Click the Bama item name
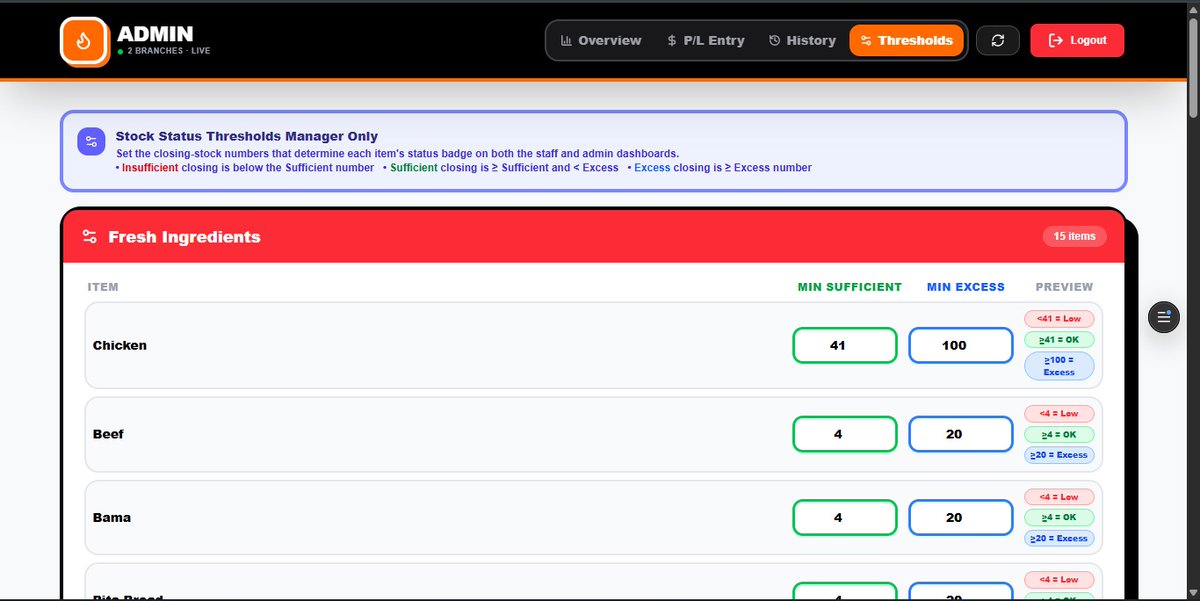This screenshot has height=601, width=1200. [112, 517]
